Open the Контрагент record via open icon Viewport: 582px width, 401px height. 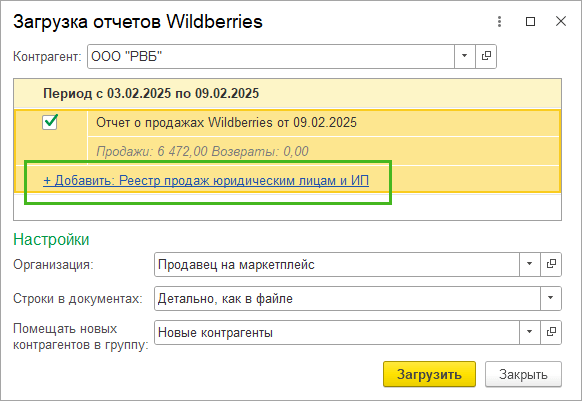coord(486,56)
